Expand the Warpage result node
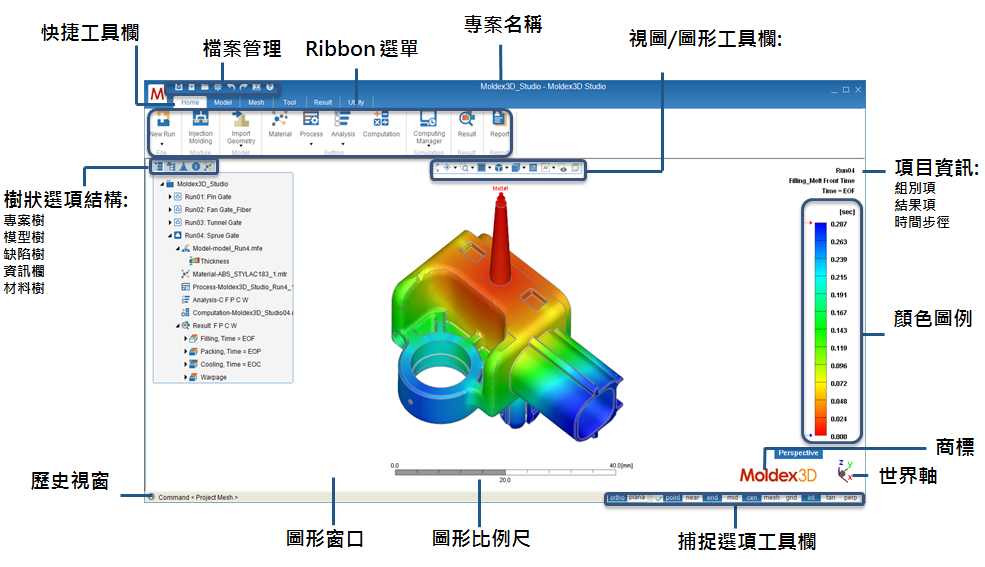The image size is (985, 567). pyautogui.click(x=185, y=377)
